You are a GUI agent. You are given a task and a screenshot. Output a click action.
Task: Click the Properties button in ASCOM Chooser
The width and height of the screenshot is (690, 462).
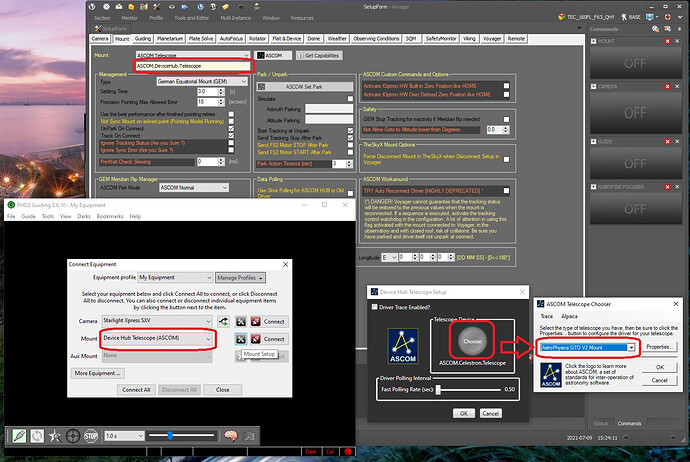tap(658, 347)
